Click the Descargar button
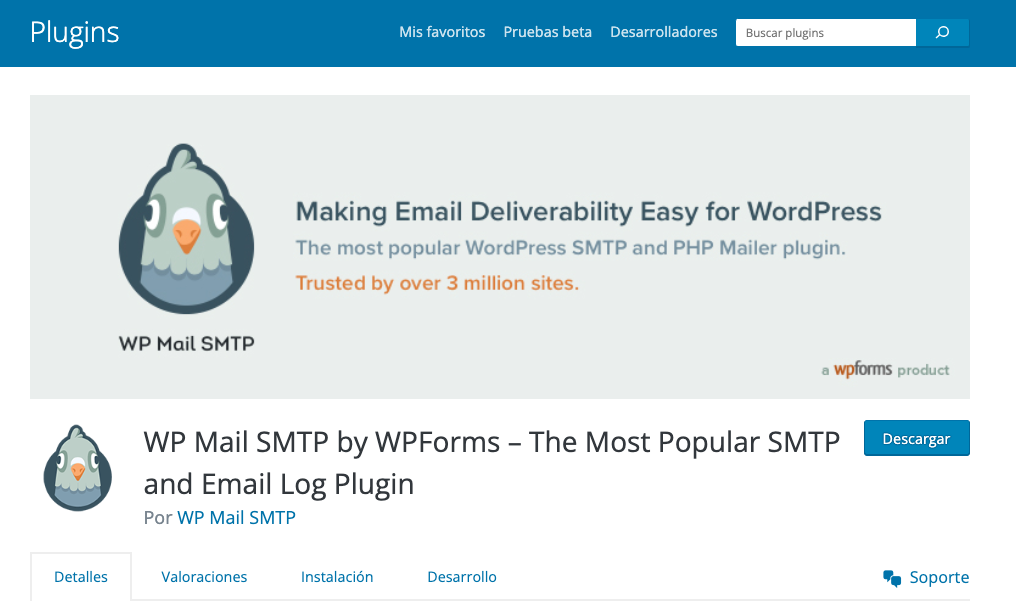This screenshot has height=613, width=1016. tap(916, 438)
